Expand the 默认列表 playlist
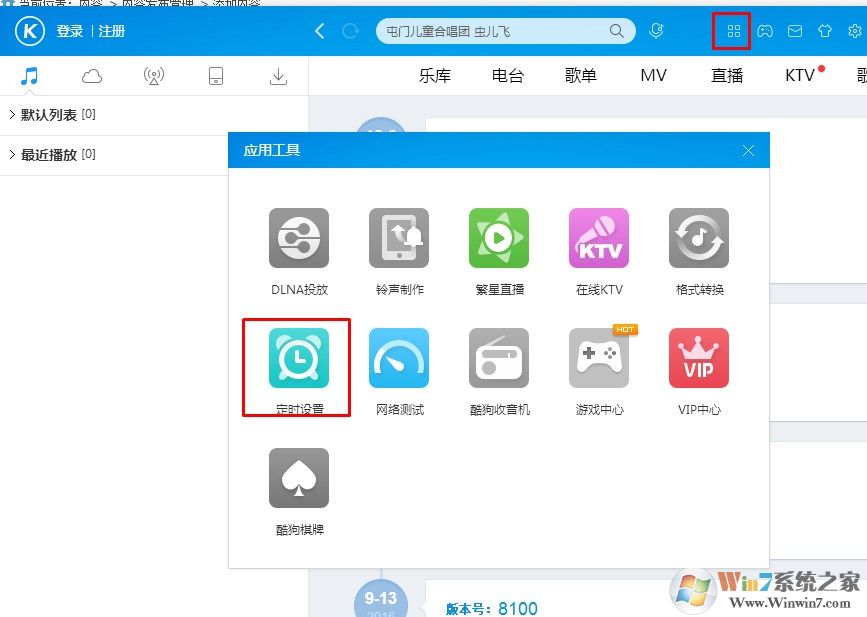The image size is (867, 617). (50, 115)
